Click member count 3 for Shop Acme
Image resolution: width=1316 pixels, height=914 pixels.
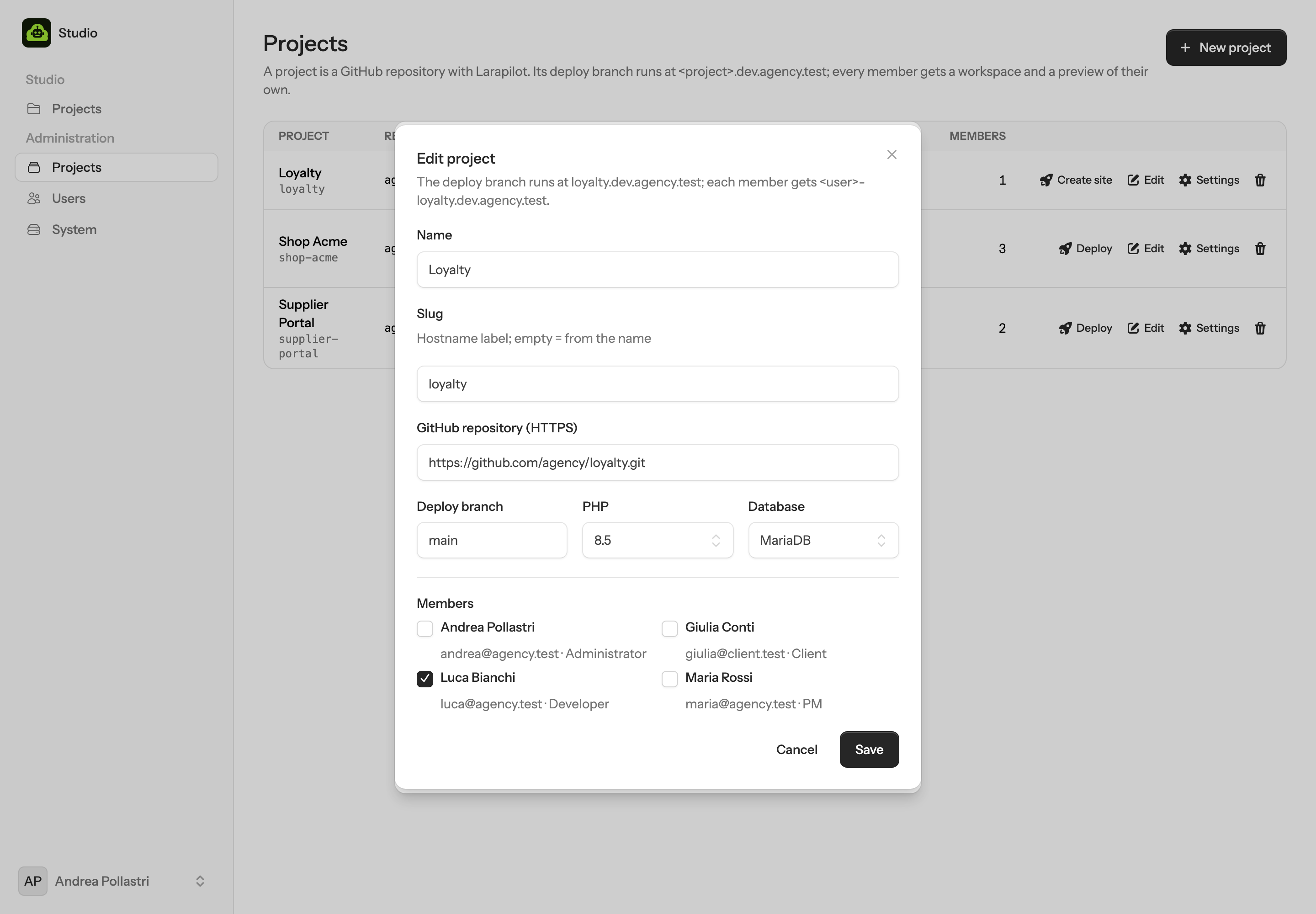pos(1002,249)
